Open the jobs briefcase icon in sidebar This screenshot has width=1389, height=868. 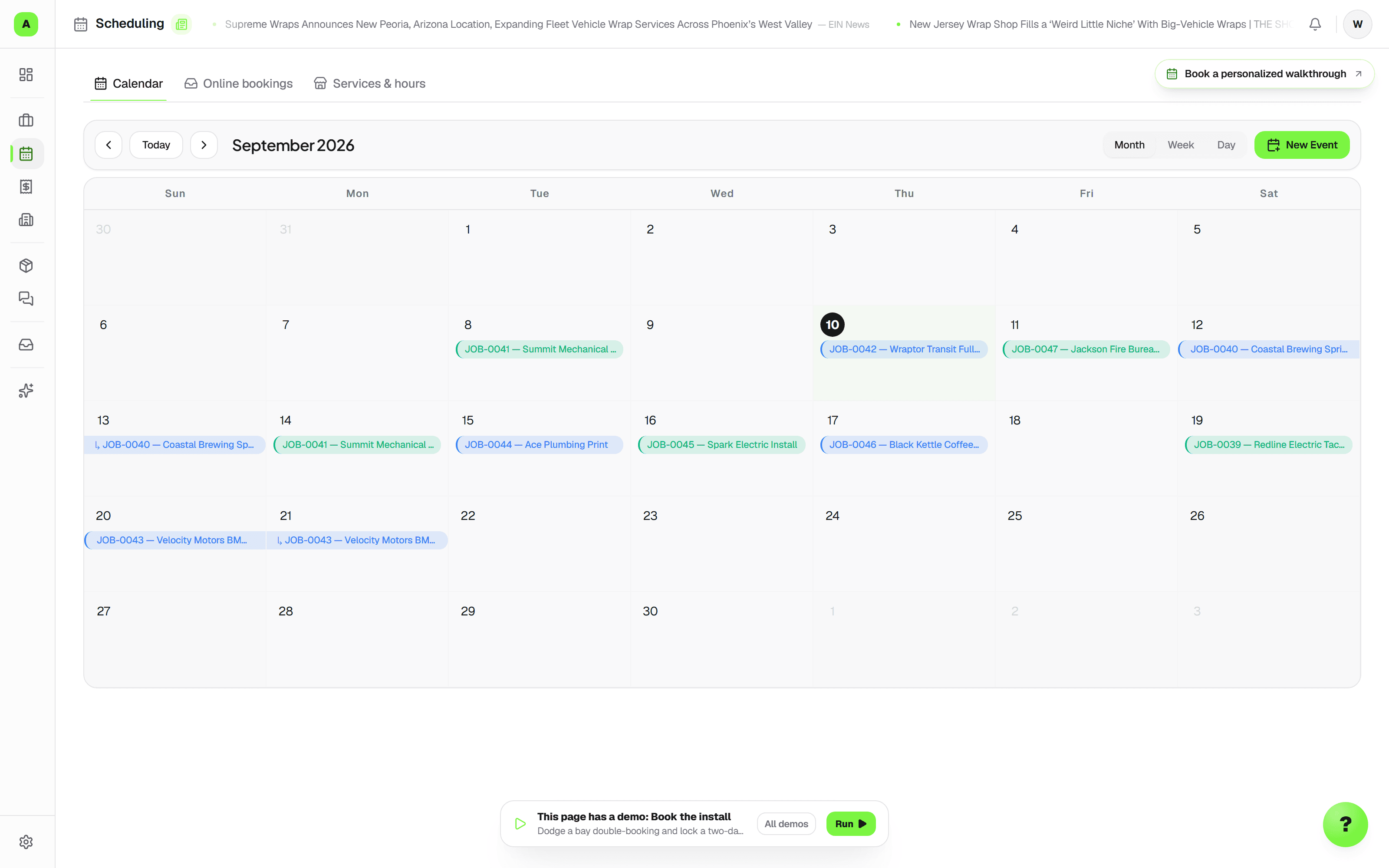point(26,121)
